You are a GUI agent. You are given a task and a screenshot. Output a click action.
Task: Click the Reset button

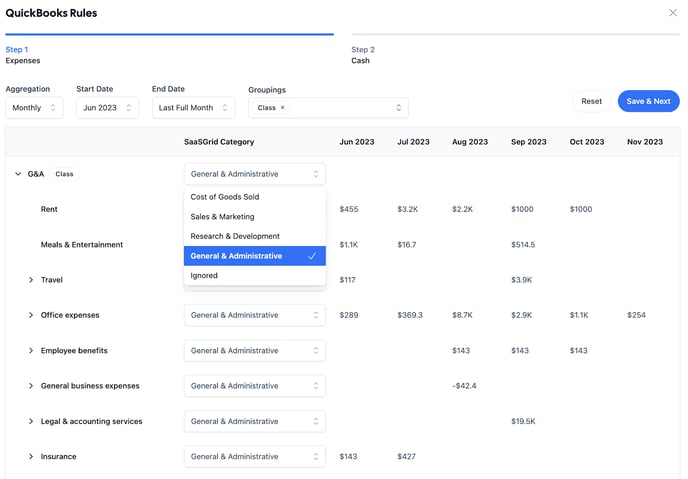(591, 101)
